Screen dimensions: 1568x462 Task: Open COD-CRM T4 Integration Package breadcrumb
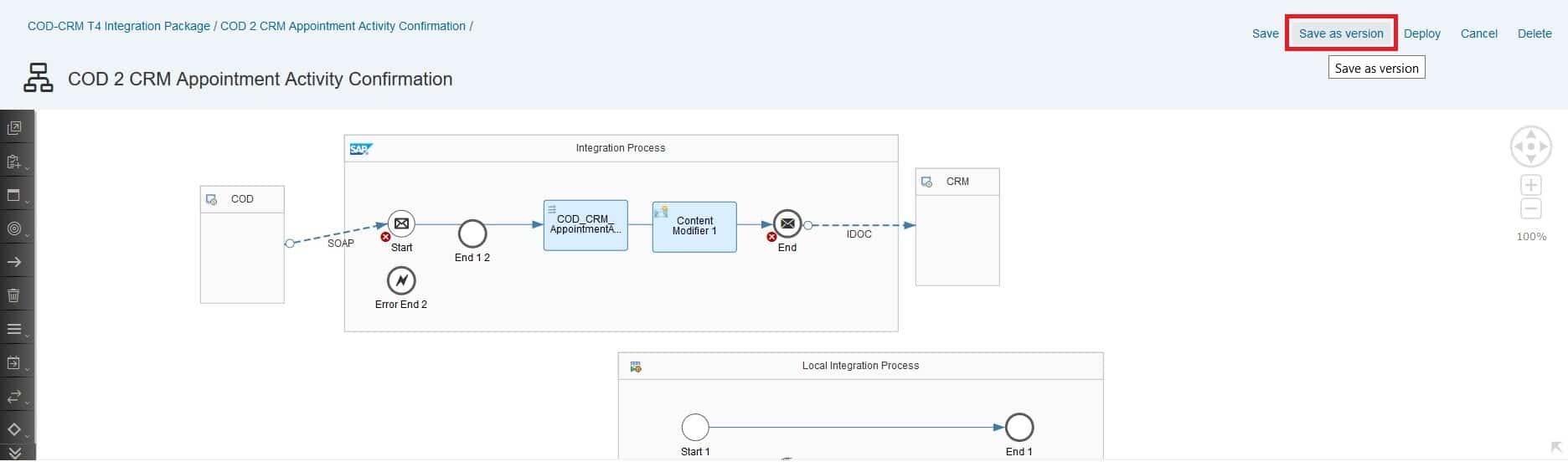(119, 26)
